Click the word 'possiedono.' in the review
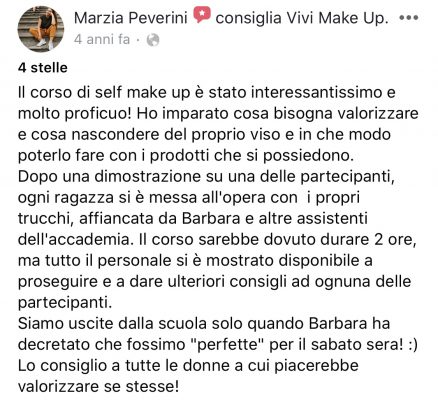438x400 pixels. coord(308,156)
